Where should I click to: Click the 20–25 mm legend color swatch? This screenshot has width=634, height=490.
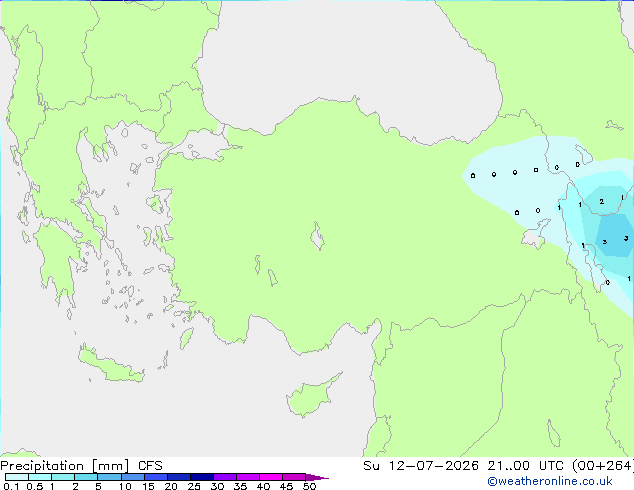[x=178, y=477]
